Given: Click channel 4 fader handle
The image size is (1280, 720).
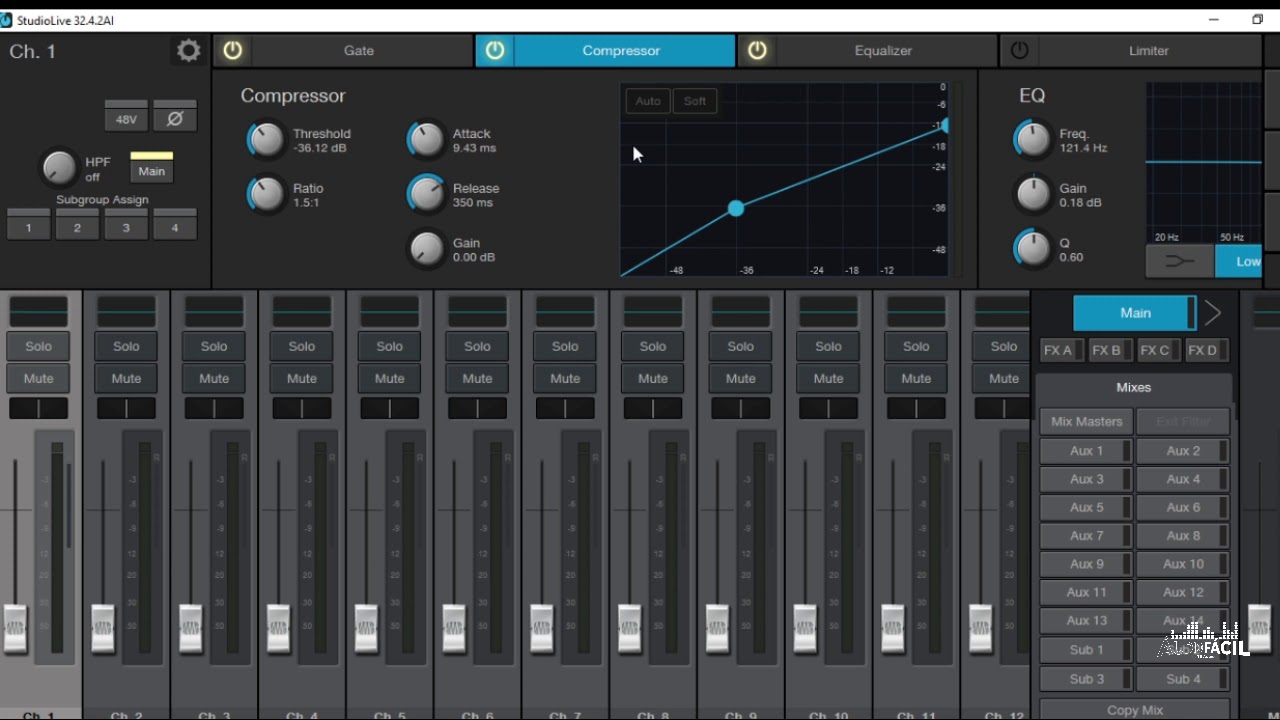Looking at the screenshot, I should tap(279, 629).
